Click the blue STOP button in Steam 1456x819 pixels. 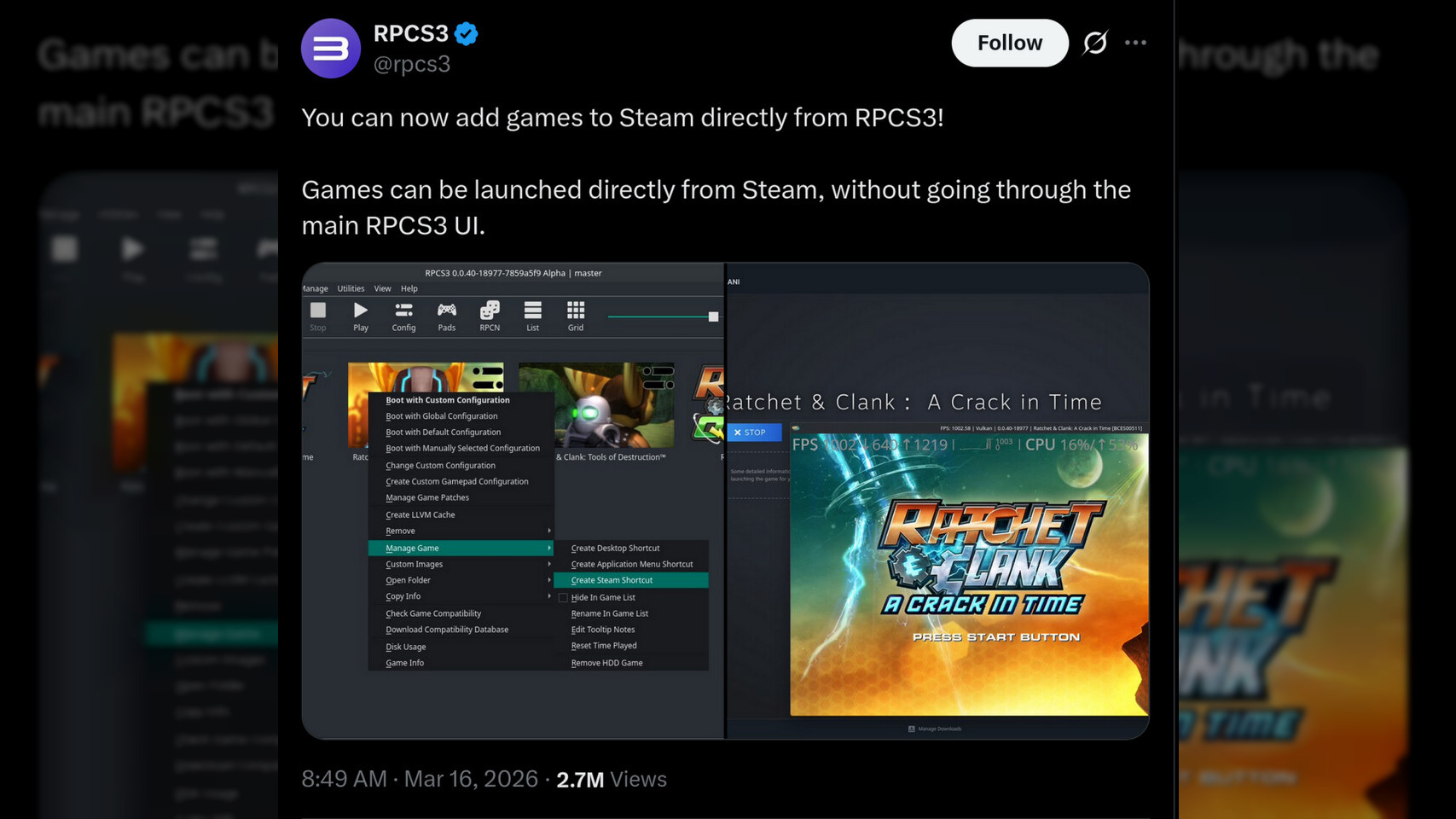754,433
